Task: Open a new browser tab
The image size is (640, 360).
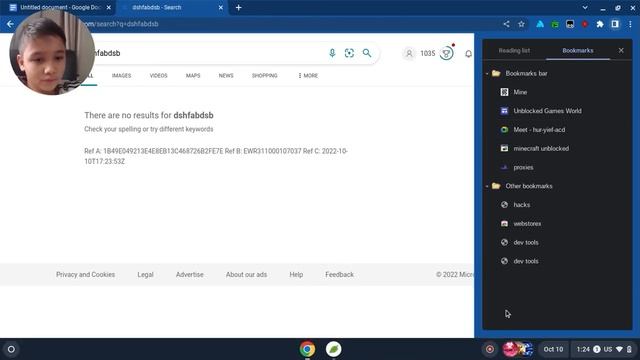Action: click(238, 7)
